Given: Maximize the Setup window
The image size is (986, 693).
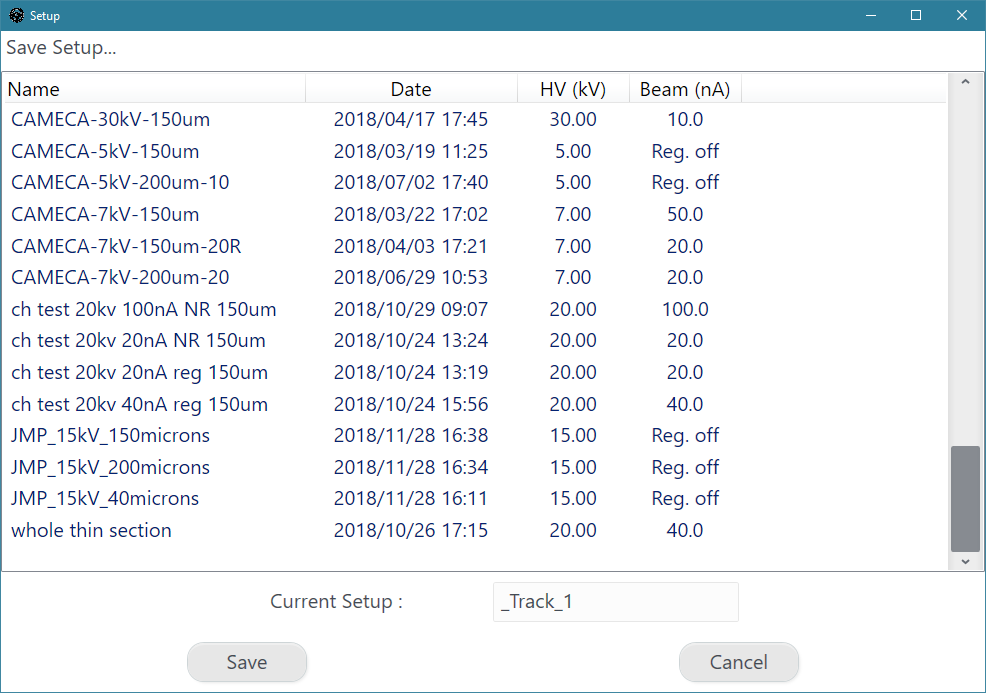Looking at the screenshot, I should click(x=916, y=15).
